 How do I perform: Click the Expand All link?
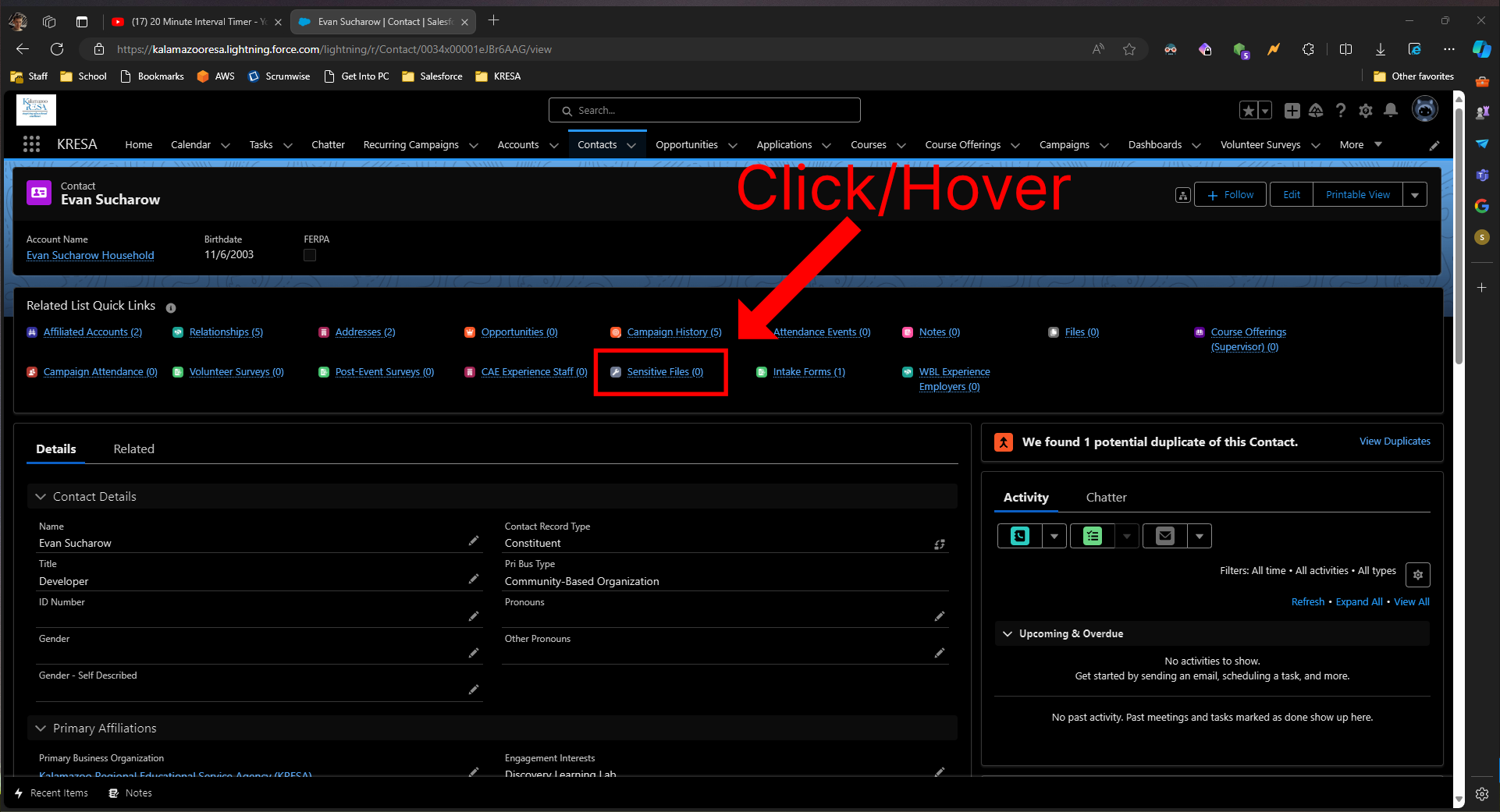coord(1359,602)
